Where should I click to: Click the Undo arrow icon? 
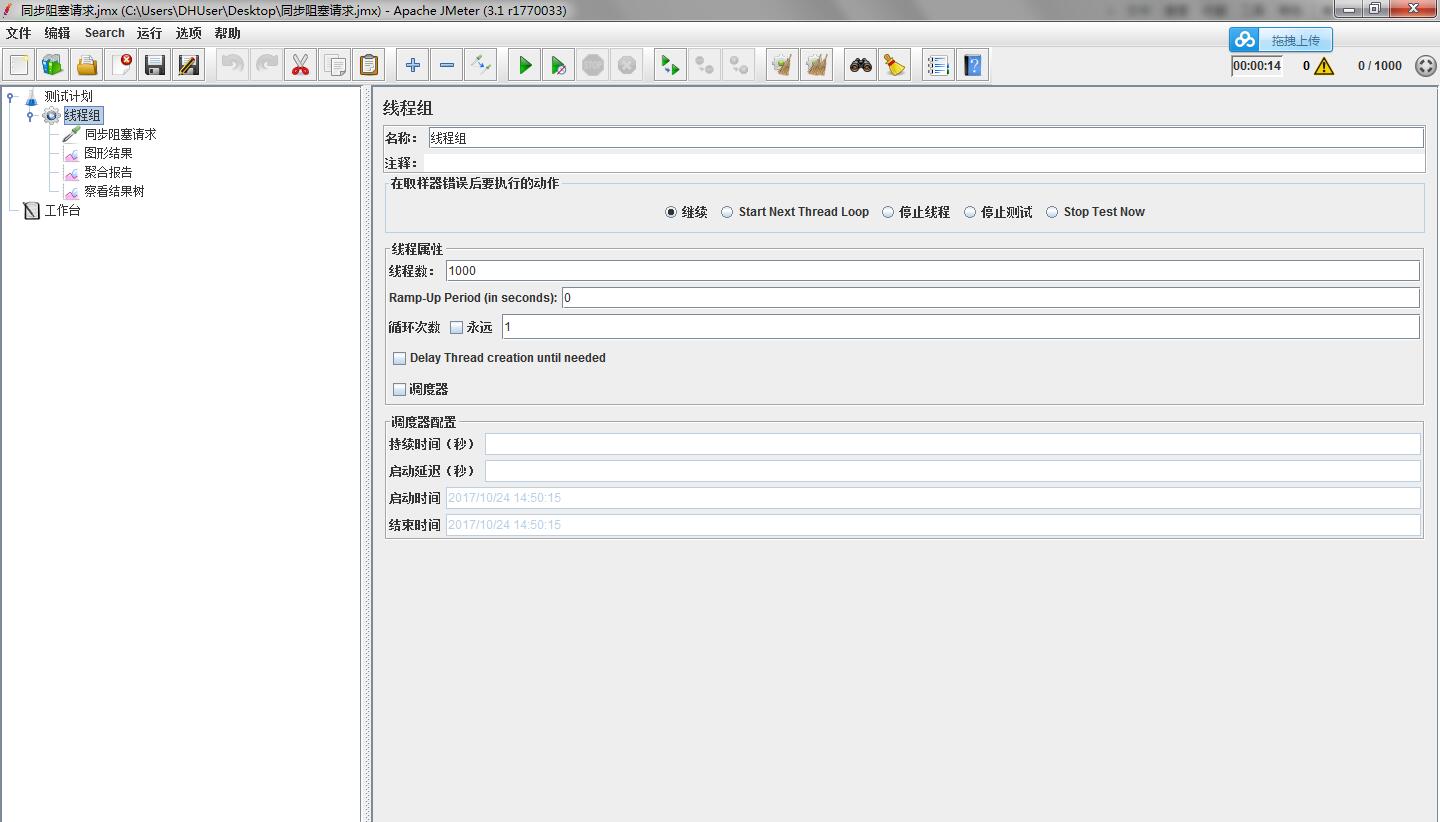(233, 65)
